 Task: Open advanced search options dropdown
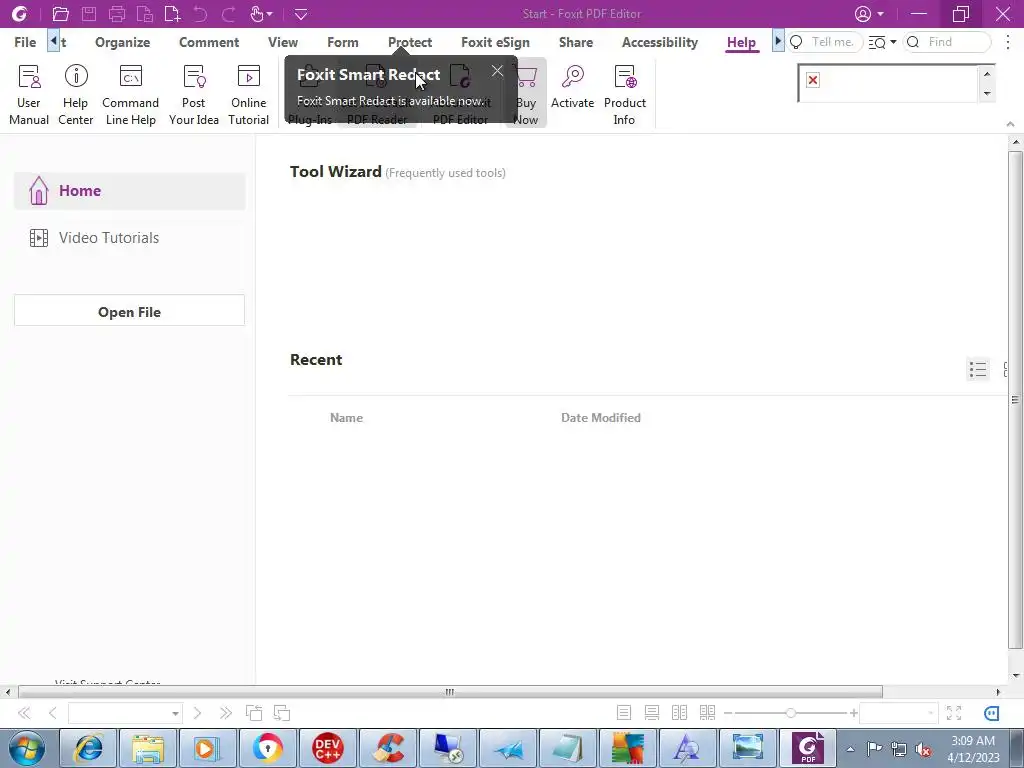[x=882, y=42]
